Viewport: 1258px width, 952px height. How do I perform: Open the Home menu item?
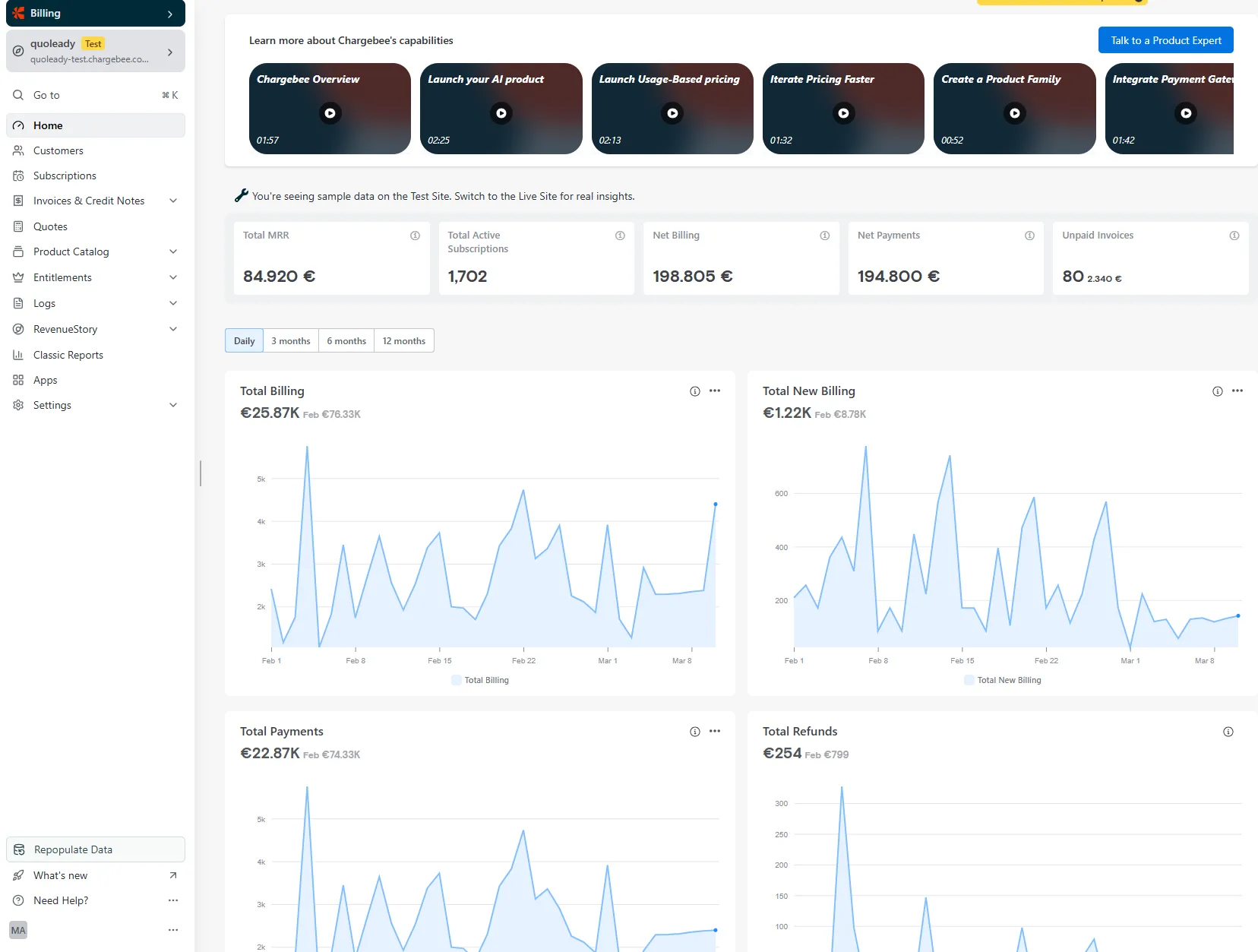tap(96, 125)
